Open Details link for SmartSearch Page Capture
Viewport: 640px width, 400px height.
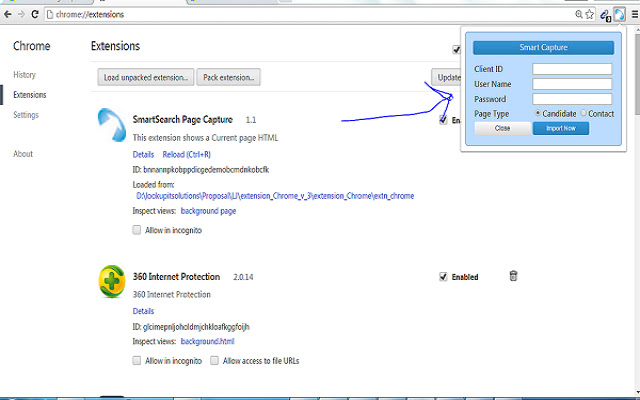click(x=143, y=154)
